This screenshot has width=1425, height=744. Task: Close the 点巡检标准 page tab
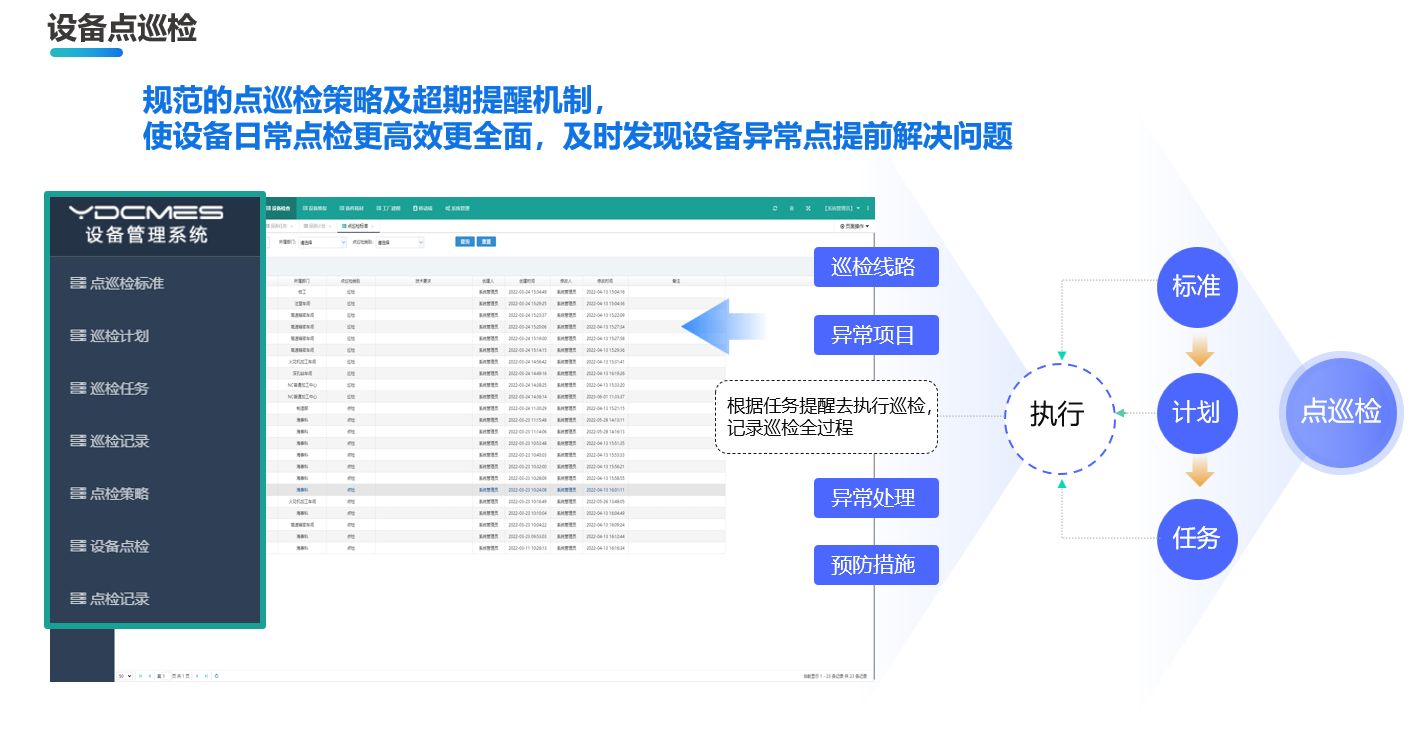[x=373, y=227]
